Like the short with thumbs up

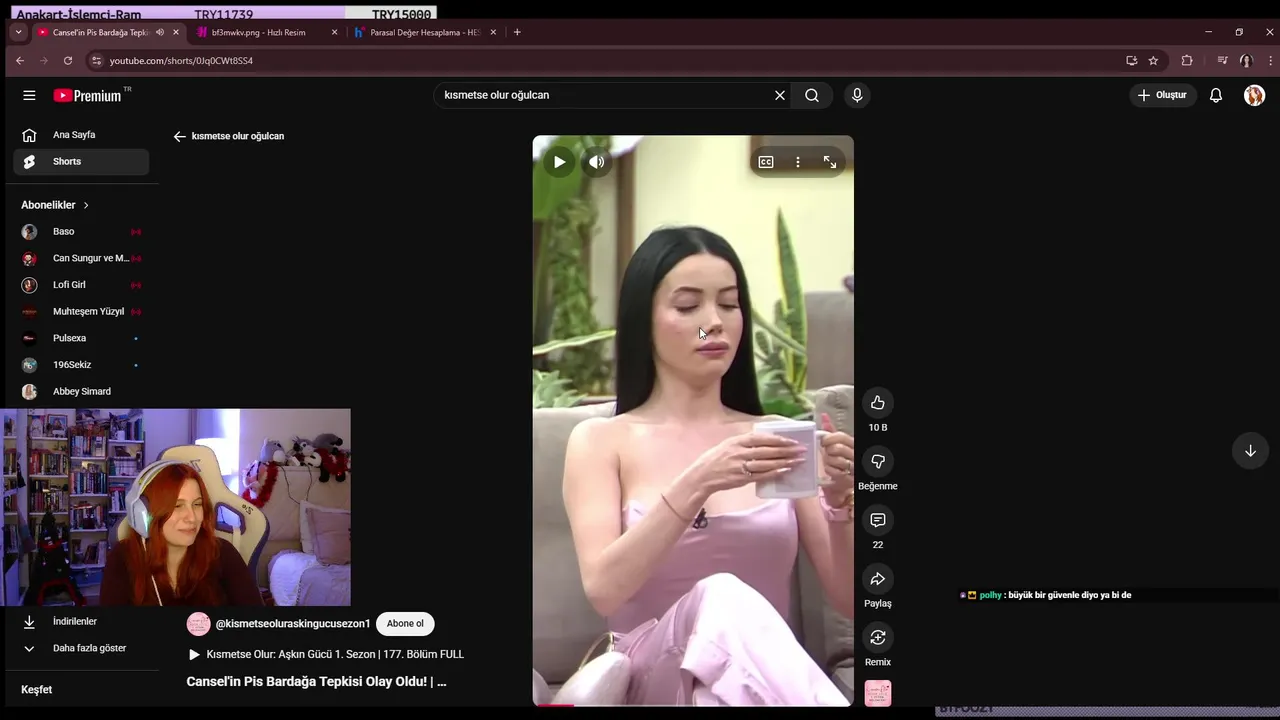(878, 403)
